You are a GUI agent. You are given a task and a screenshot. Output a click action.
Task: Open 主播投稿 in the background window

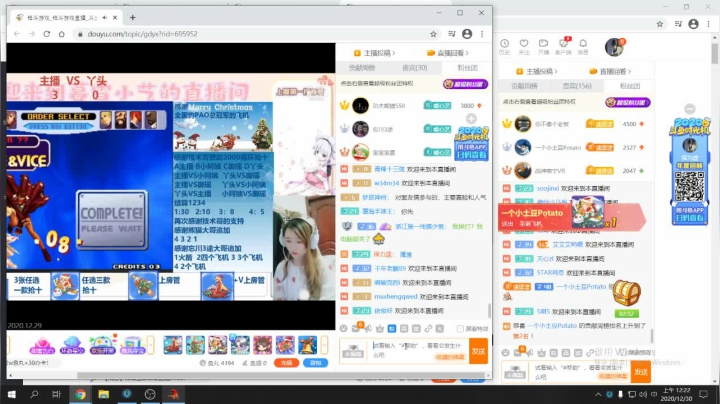tap(536, 72)
